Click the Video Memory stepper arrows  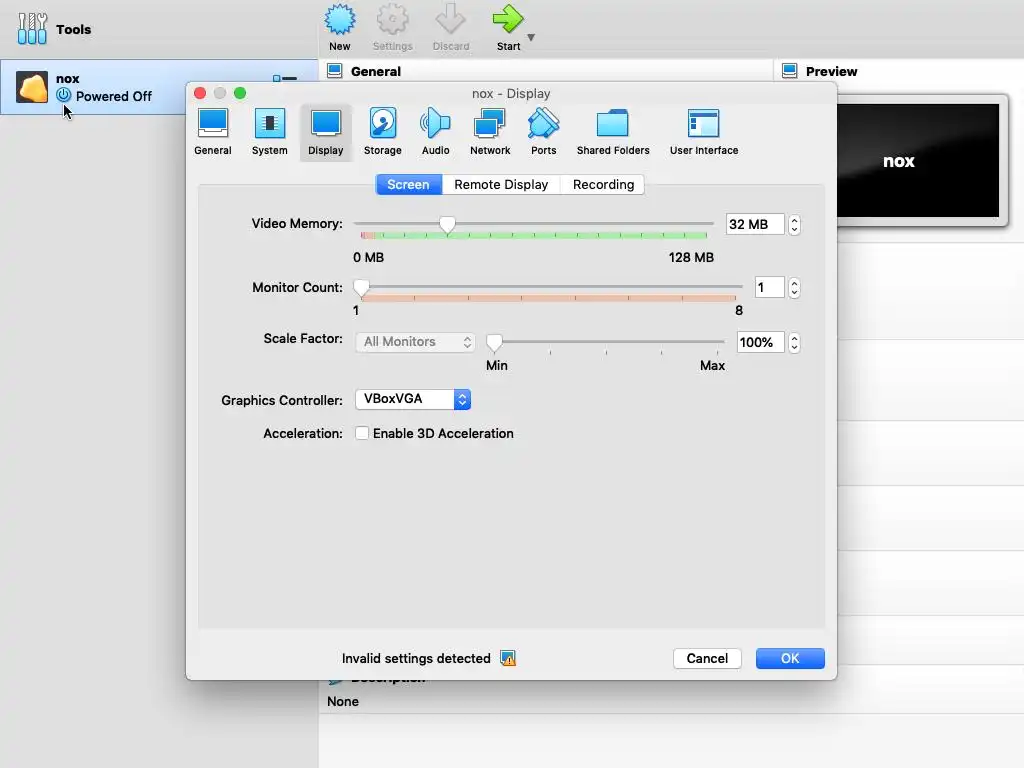(x=794, y=224)
